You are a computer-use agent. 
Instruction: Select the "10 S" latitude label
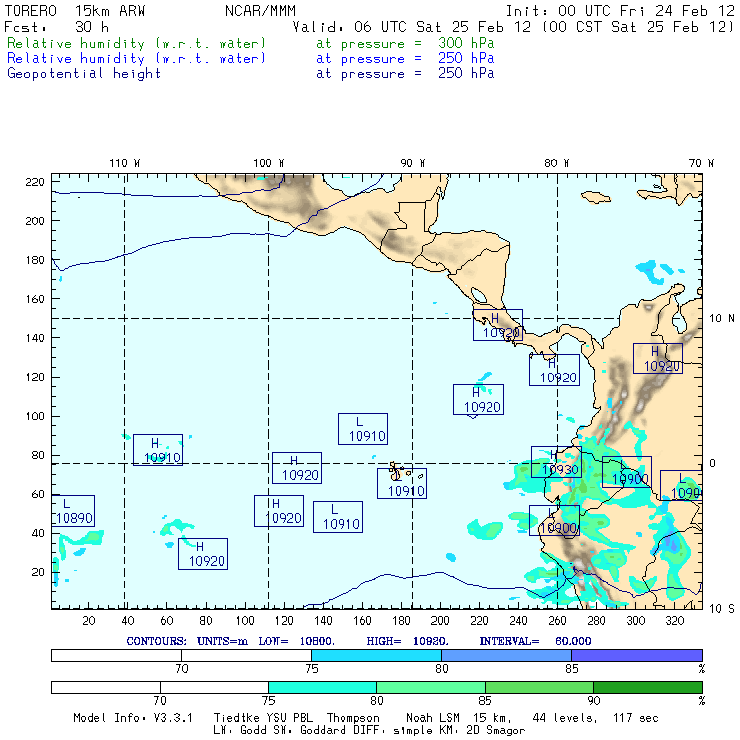[722, 609]
